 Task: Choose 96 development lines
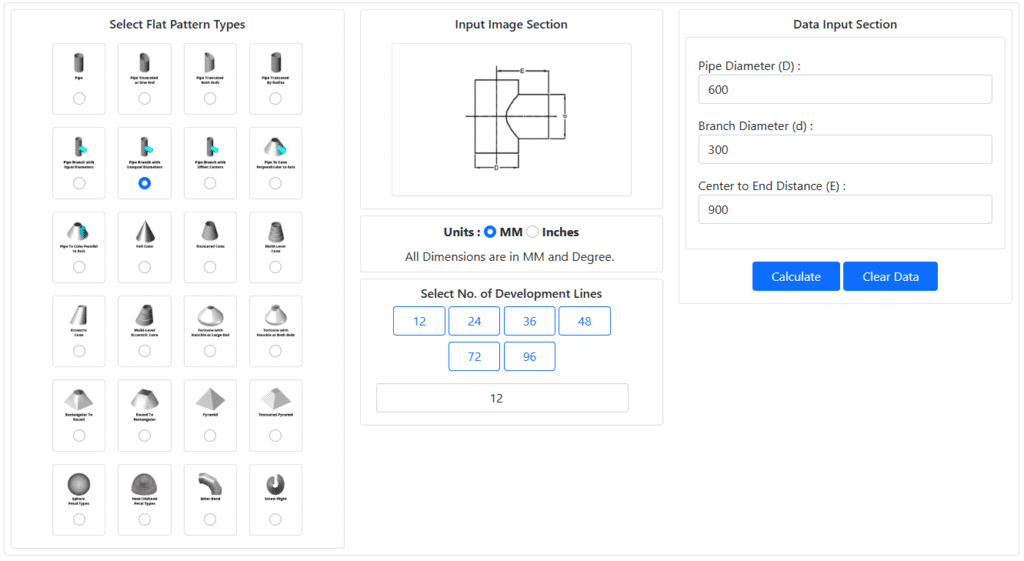click(530, 357)
